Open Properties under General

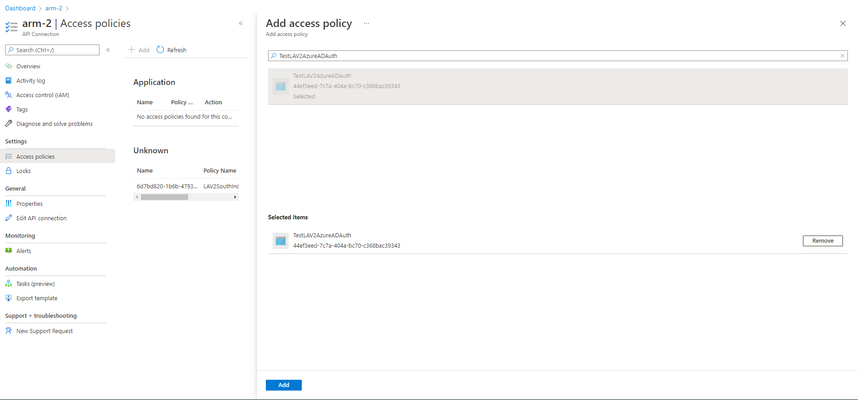pyautogui.click(x=24, y=204)
